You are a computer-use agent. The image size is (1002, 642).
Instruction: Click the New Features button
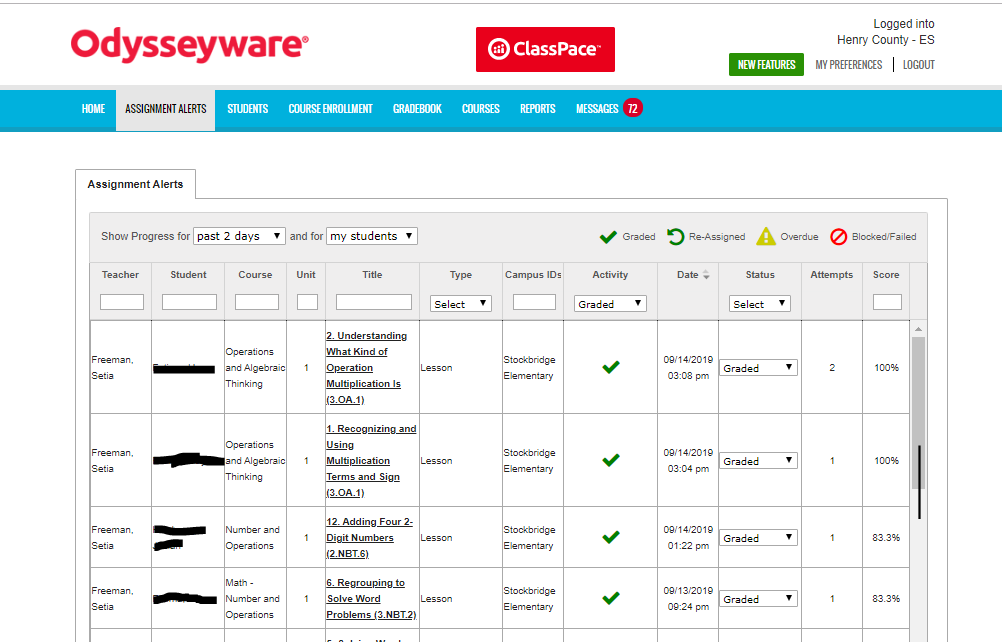point(766,65)
